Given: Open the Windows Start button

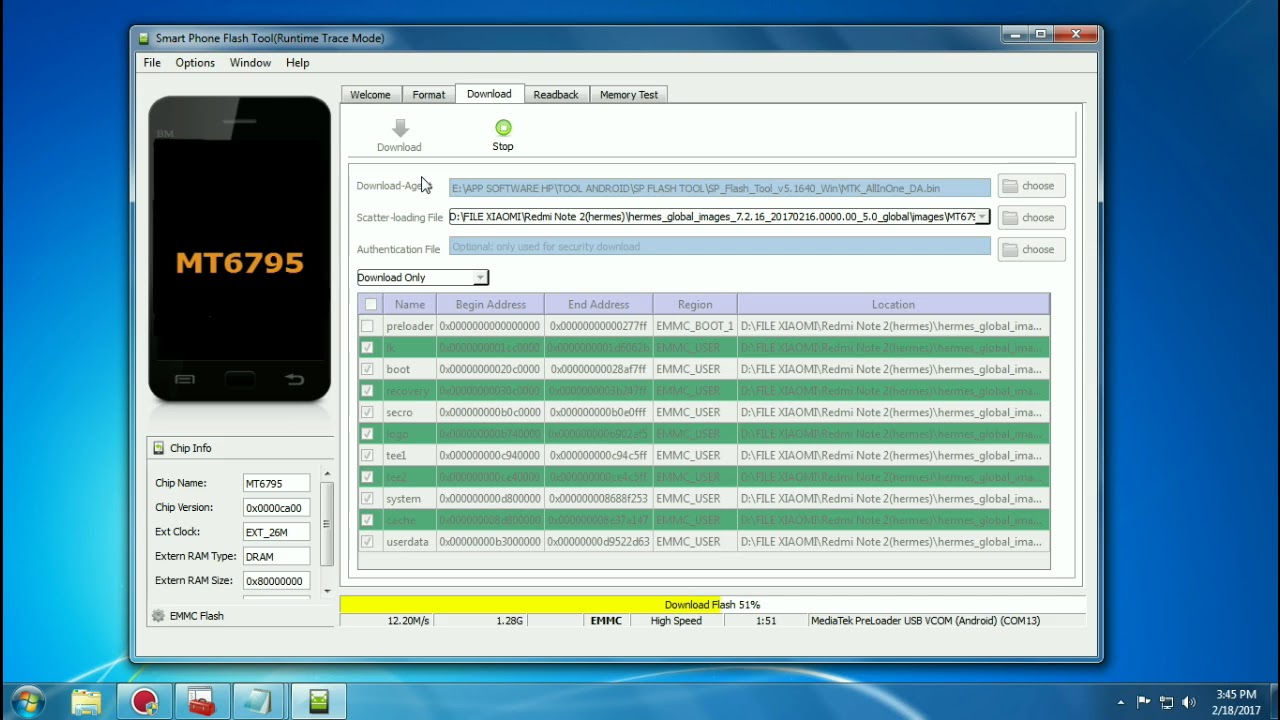Looking at the screenshot, I should click(27, 702).
